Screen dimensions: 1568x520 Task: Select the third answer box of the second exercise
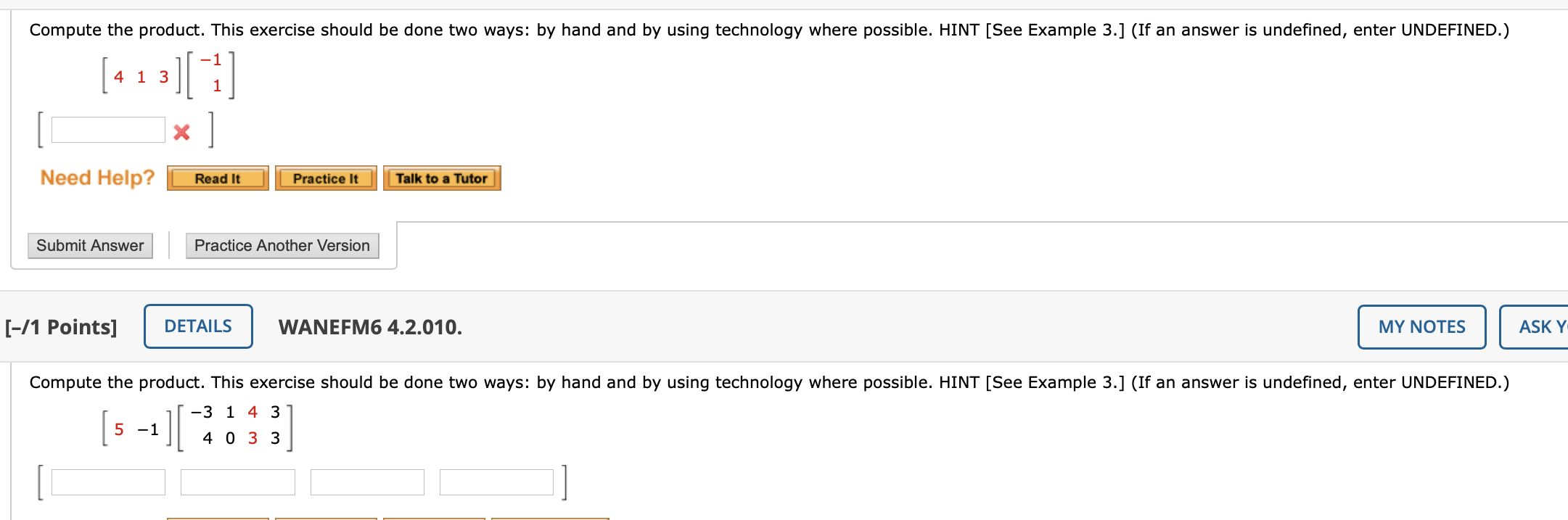pyautogui.click(x=366, y=482)
